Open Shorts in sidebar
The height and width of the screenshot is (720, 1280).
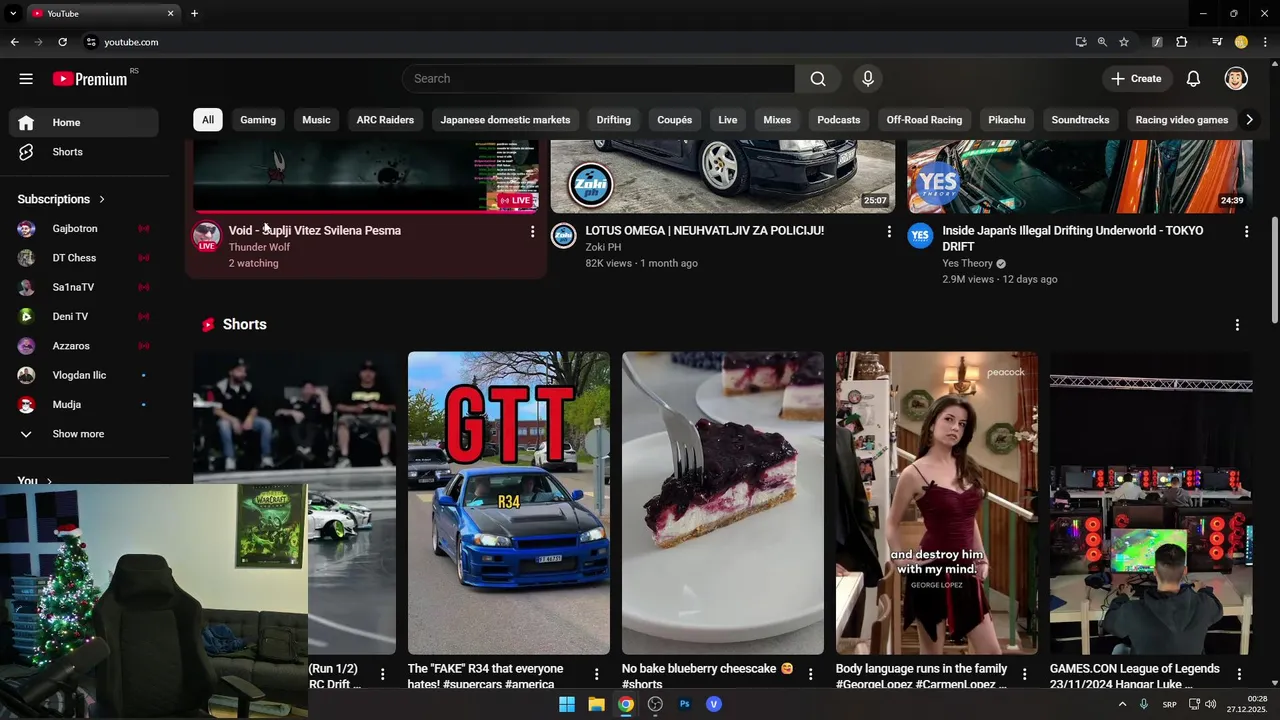[84, 152]
